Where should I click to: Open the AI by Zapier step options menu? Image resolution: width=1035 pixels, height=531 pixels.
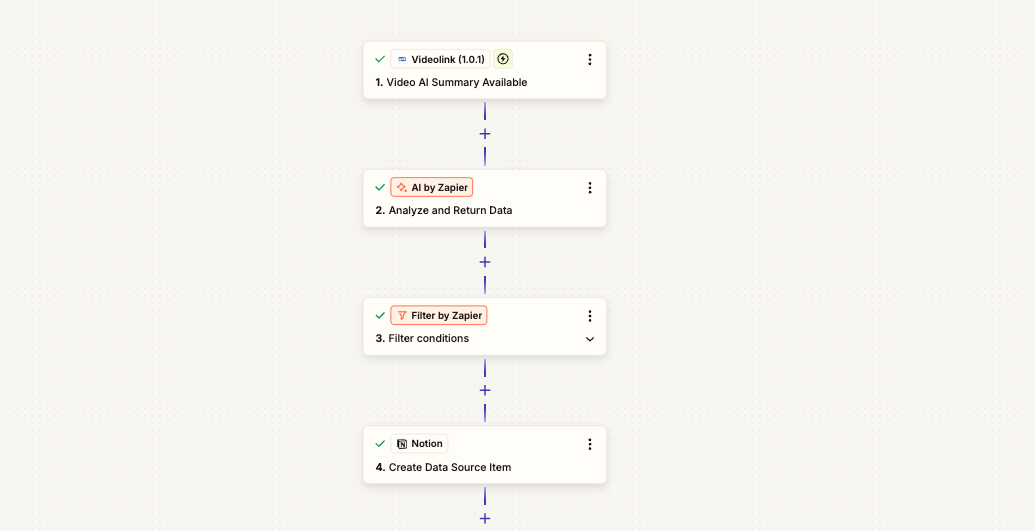coord(590,187)
